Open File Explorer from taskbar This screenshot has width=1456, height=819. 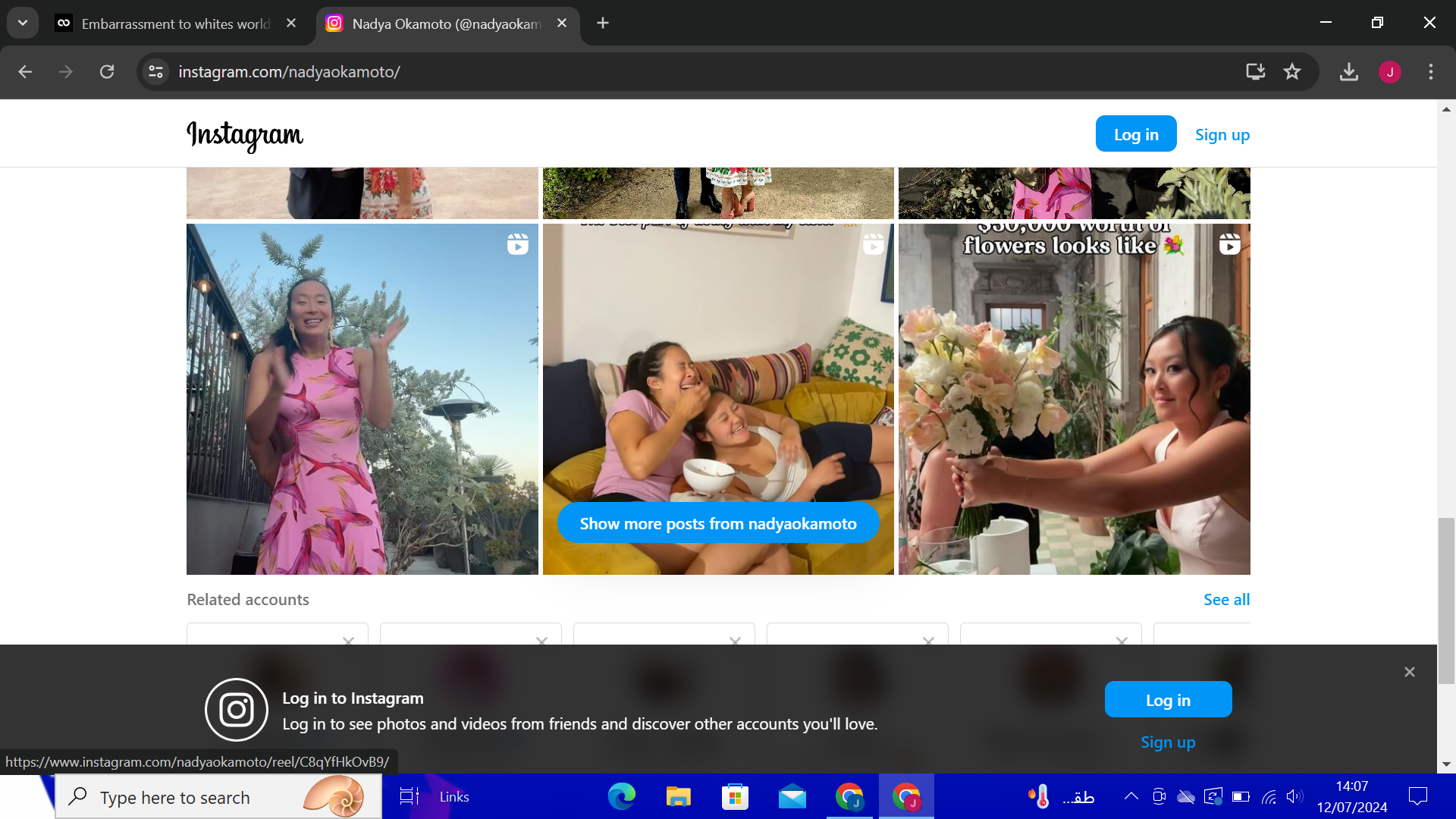tap(678, 797)
